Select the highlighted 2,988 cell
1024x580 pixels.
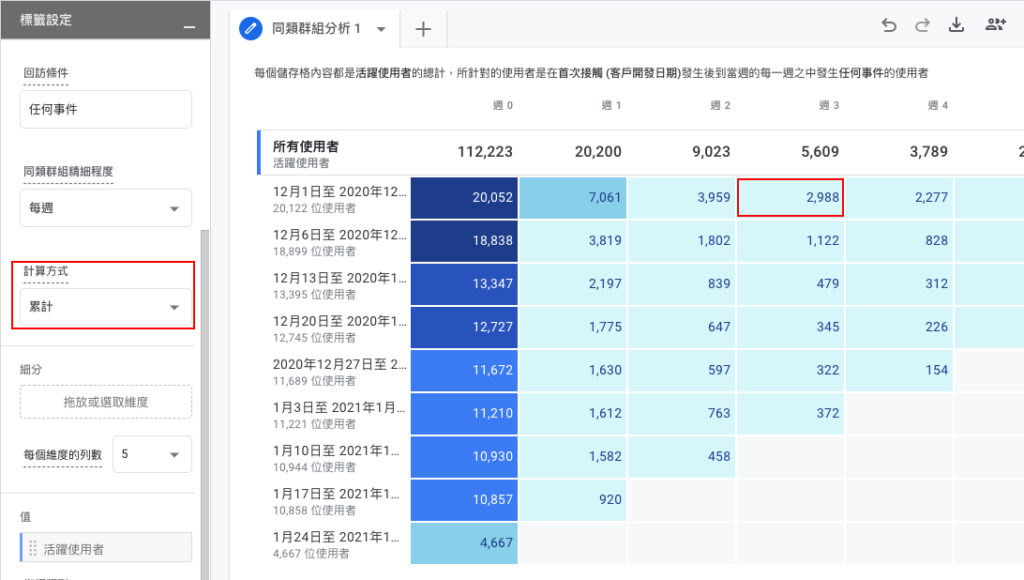(790, 197)
